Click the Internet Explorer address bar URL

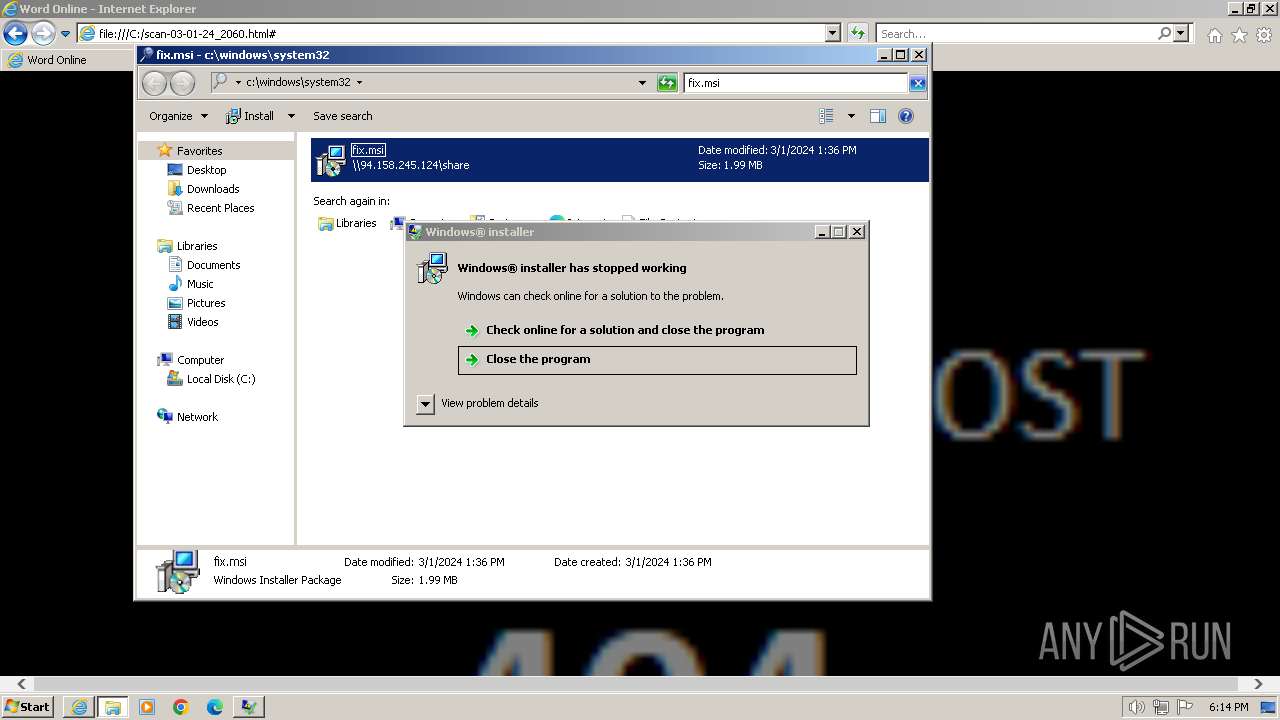pos(187,33)
